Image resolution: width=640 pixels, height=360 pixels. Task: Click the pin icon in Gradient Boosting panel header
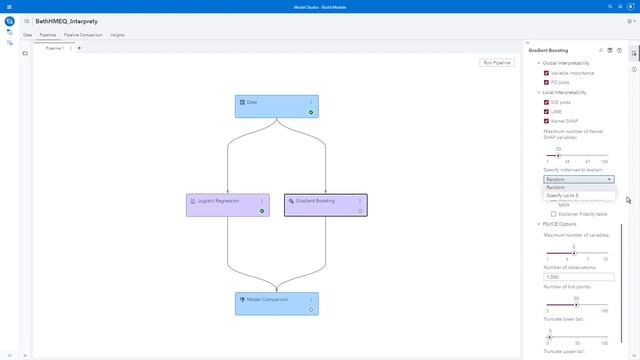(601, 50)
